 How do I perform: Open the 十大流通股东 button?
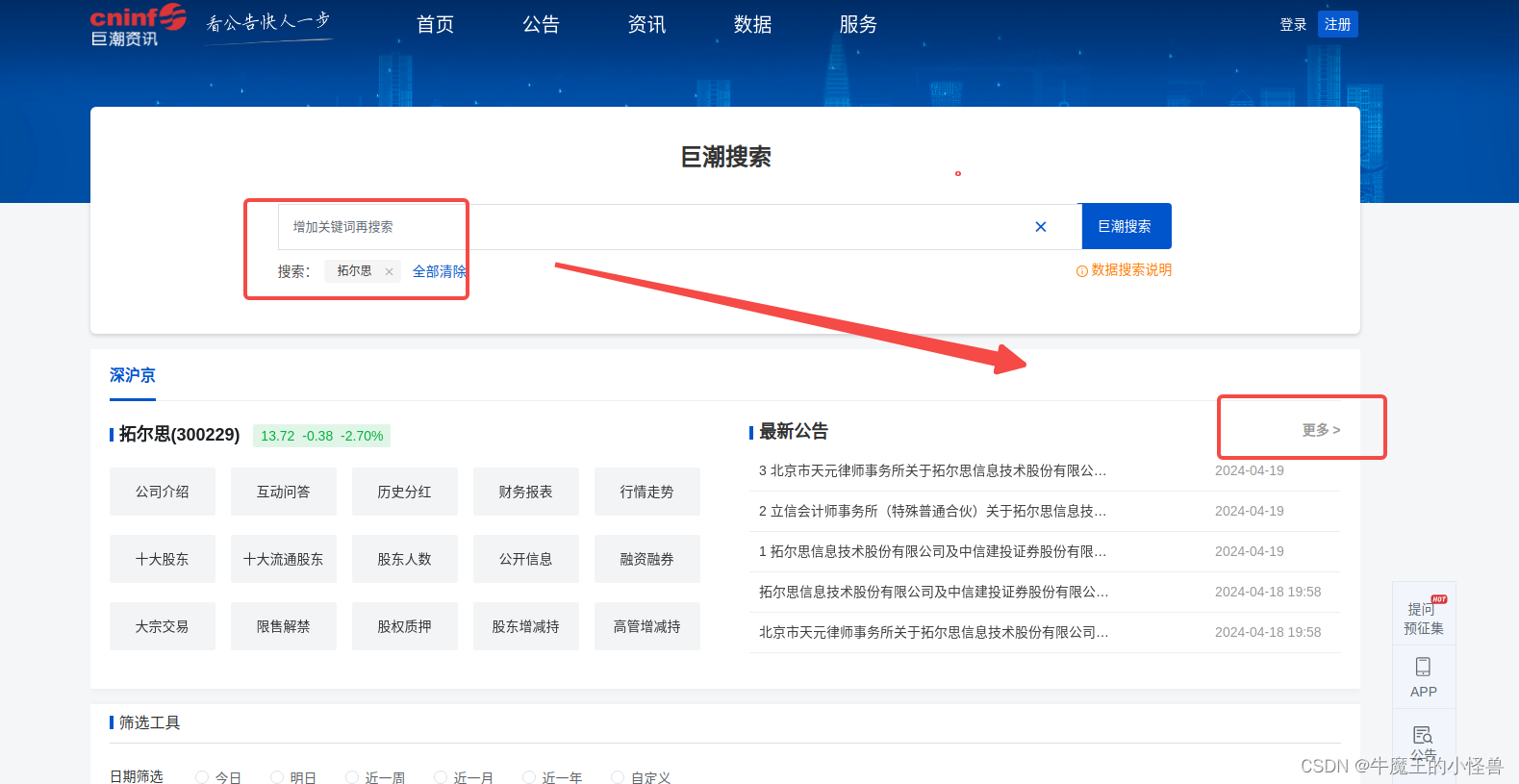click(x=284, y=559)
